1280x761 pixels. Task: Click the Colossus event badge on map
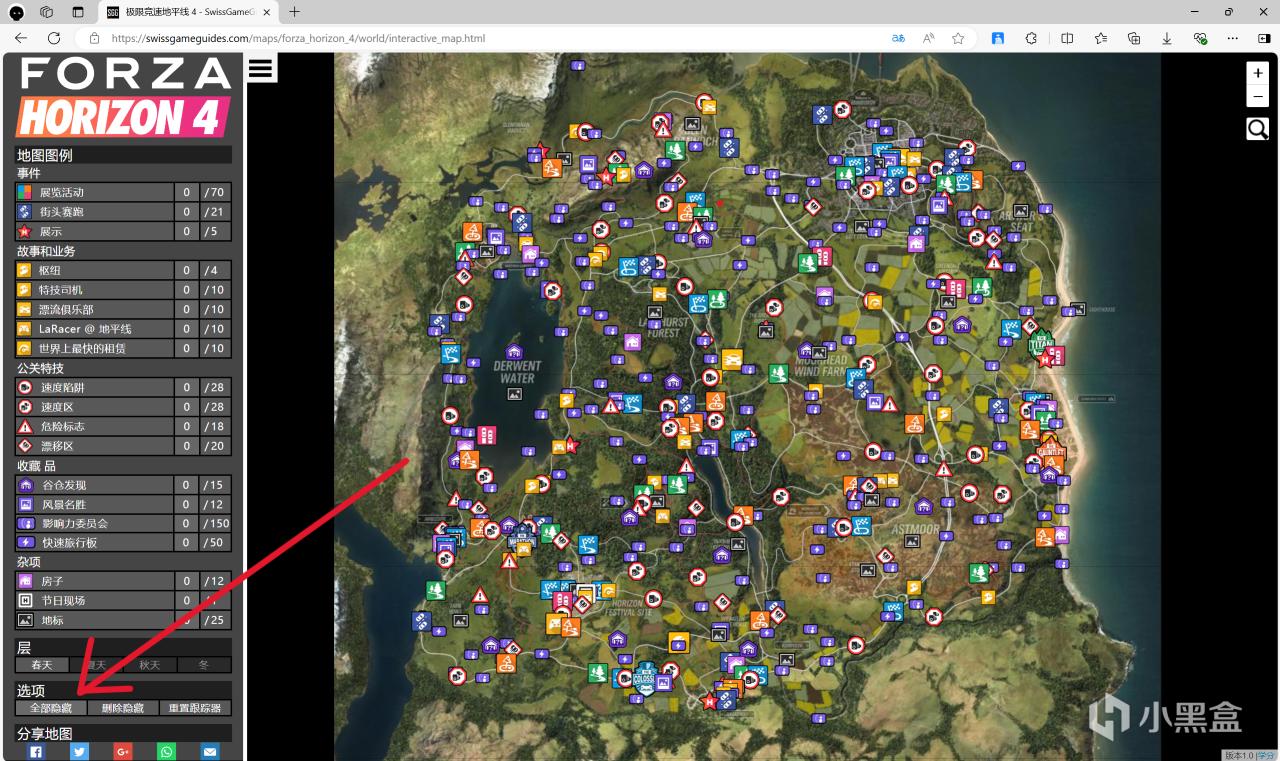pyautogui.click(x=644, y=678)
